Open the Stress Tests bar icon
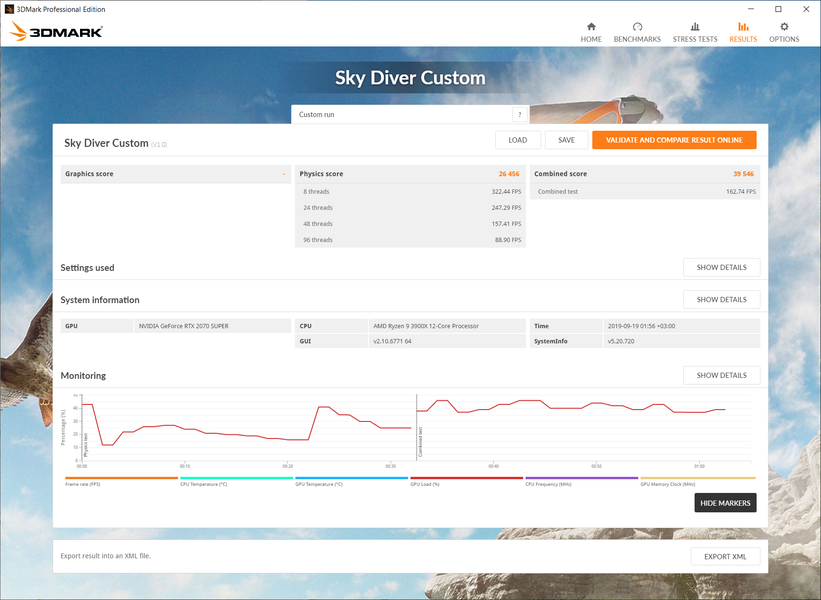This screenshot has height=600, width=821. pyautogui.click(x=695, y=27)
